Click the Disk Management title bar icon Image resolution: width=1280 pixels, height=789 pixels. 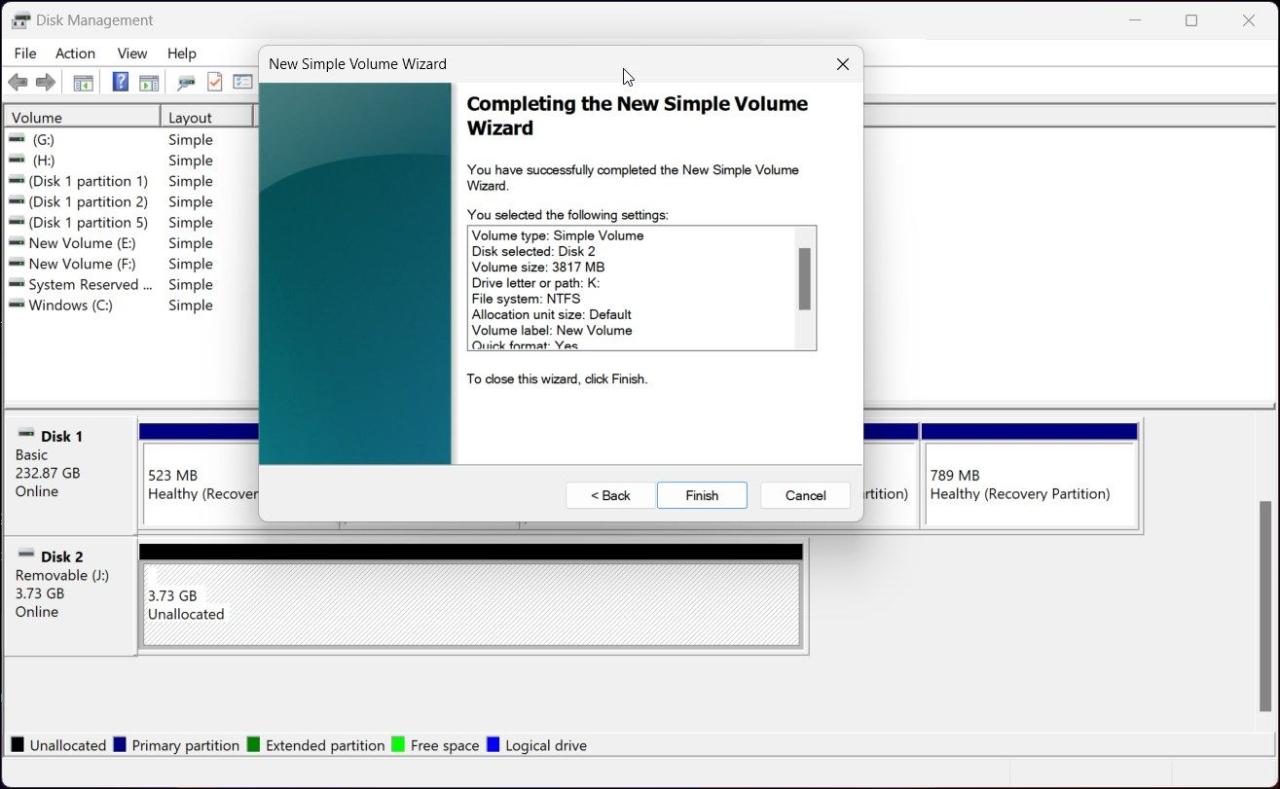tap(20, 20)
